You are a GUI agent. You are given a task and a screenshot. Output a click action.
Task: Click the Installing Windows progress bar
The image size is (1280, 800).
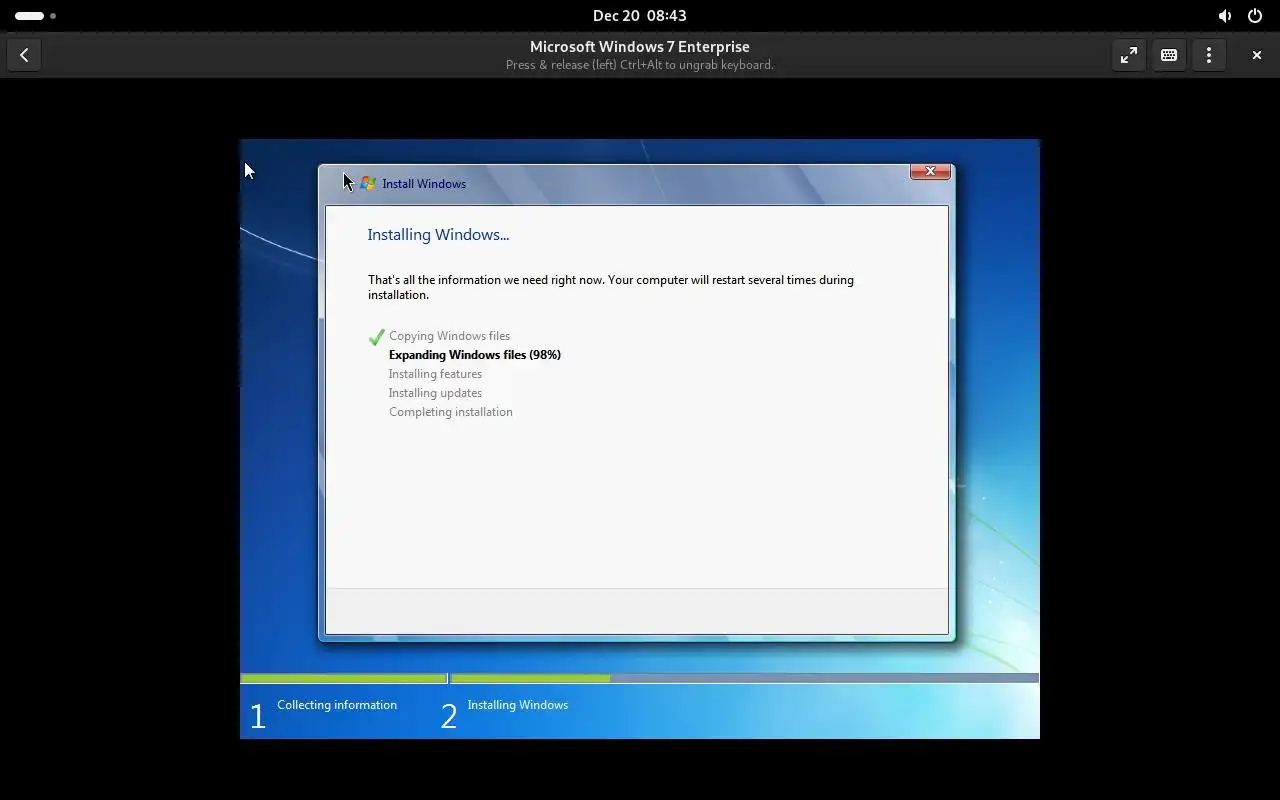[745, 678]
